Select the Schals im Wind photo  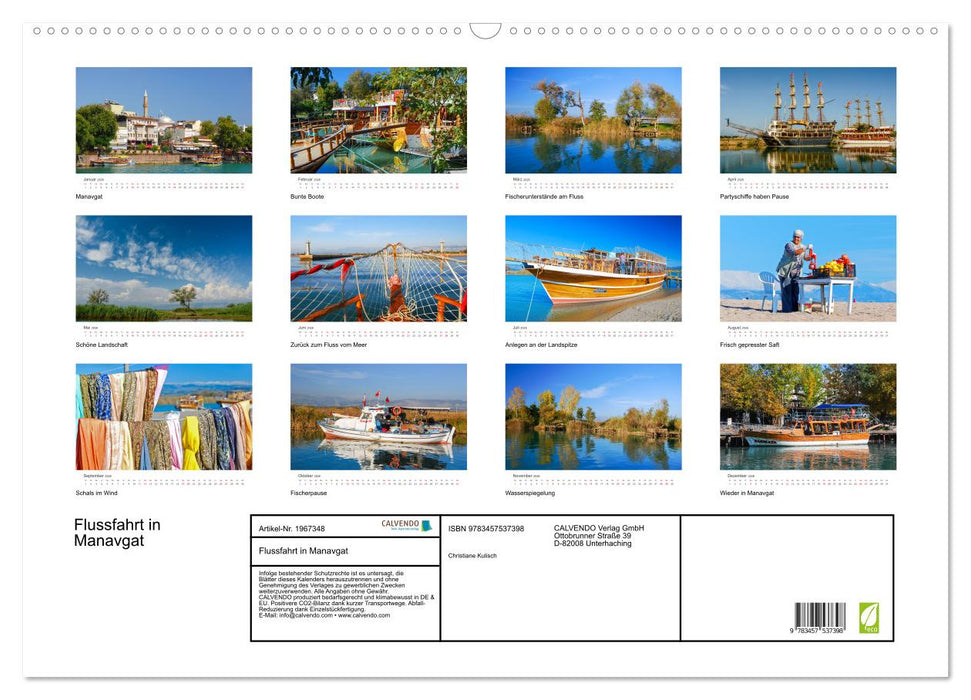tap(164, 417)
